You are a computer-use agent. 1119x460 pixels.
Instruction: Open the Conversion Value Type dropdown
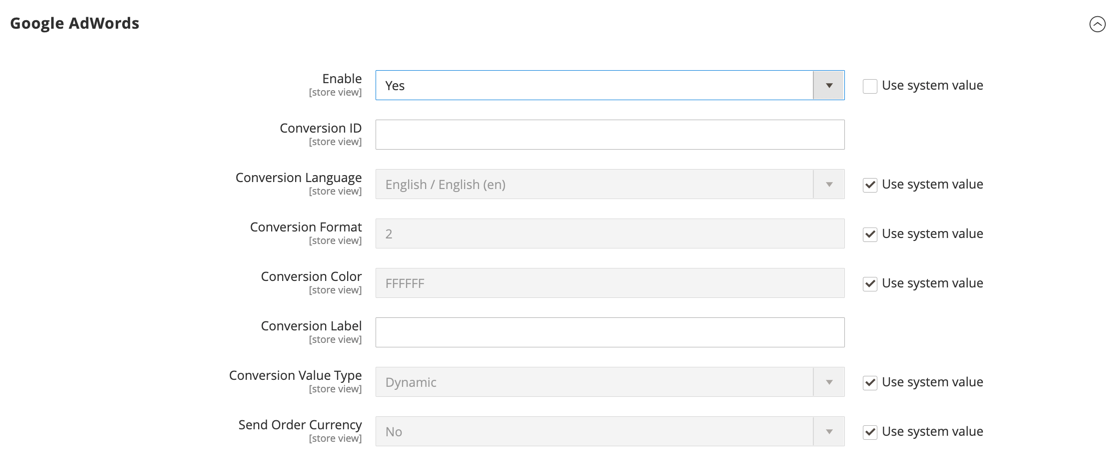pyautogui.click(x=595, y=382)
